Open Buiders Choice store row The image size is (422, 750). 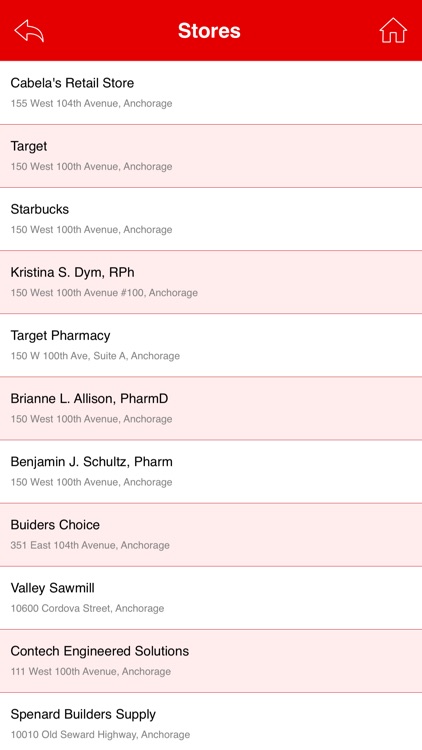211,535
